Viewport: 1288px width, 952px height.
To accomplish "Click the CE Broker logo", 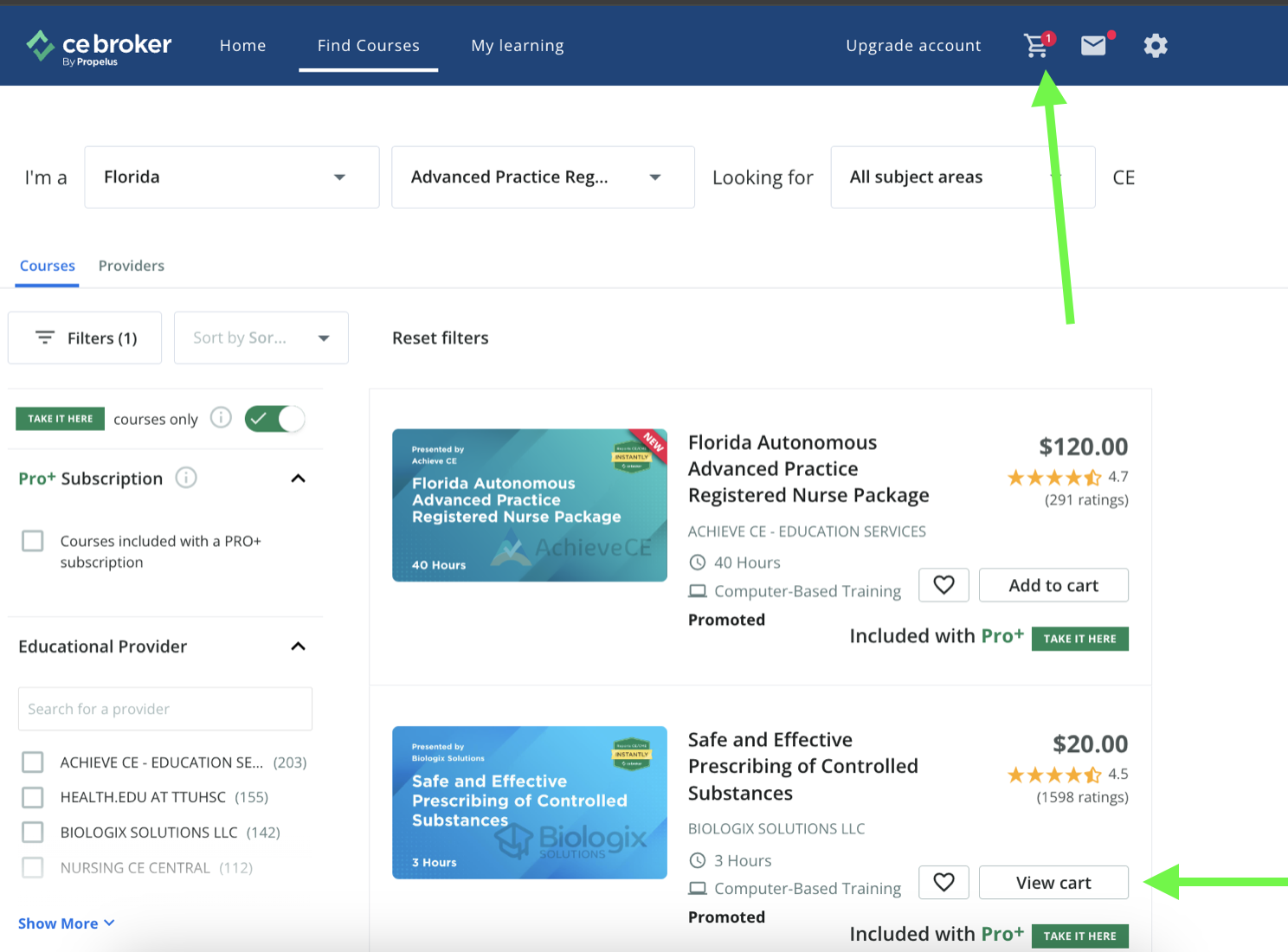I will (98, 46).
